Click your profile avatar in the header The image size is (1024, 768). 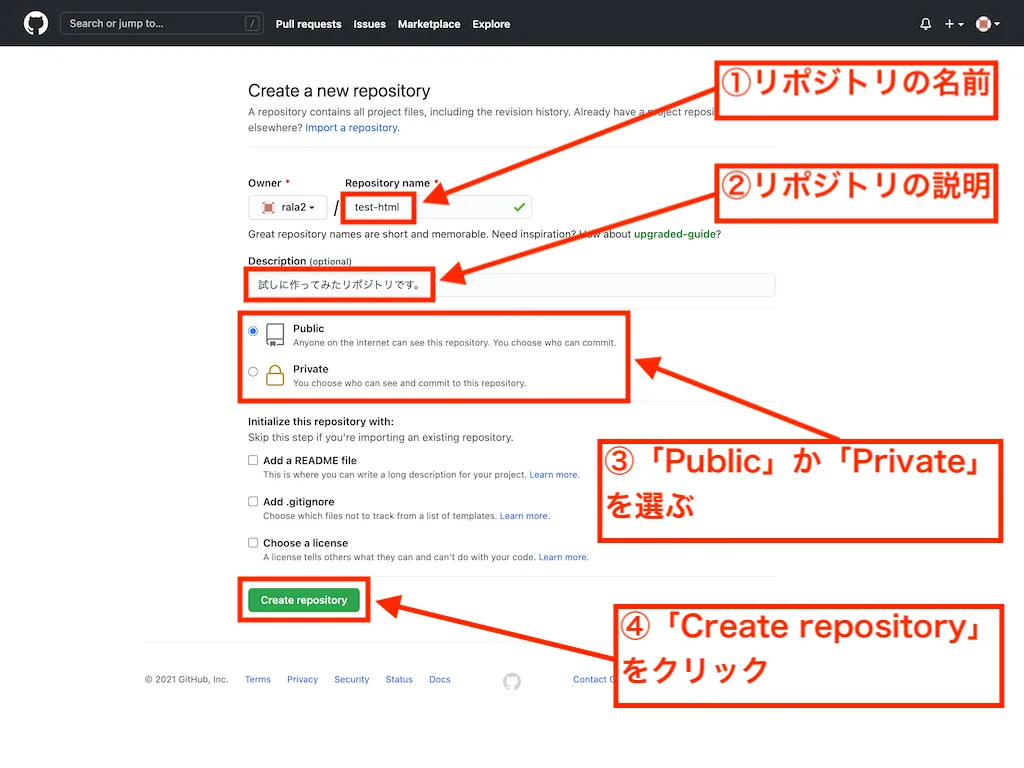(984, 23)
